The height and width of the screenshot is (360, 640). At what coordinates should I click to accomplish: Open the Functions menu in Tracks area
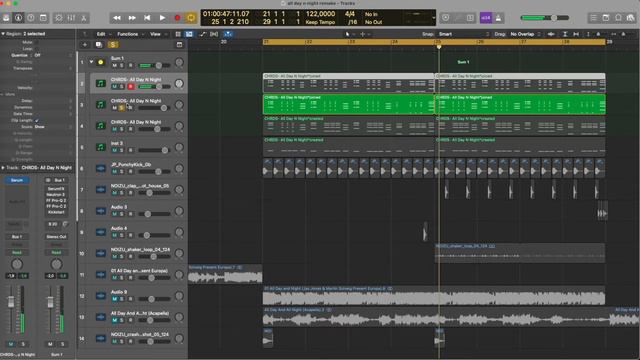(130, 34)
